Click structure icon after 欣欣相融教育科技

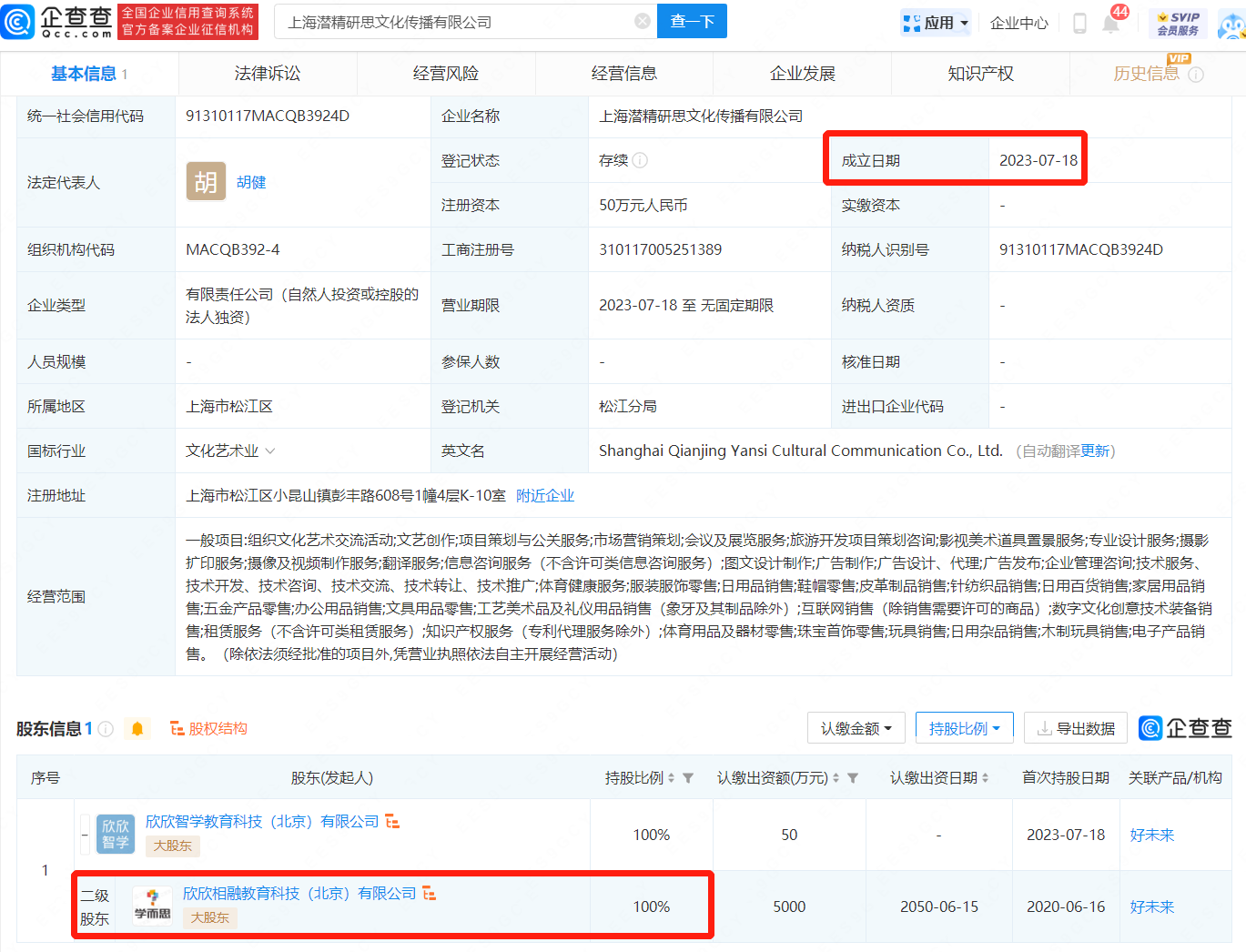(x=429, y=894)
